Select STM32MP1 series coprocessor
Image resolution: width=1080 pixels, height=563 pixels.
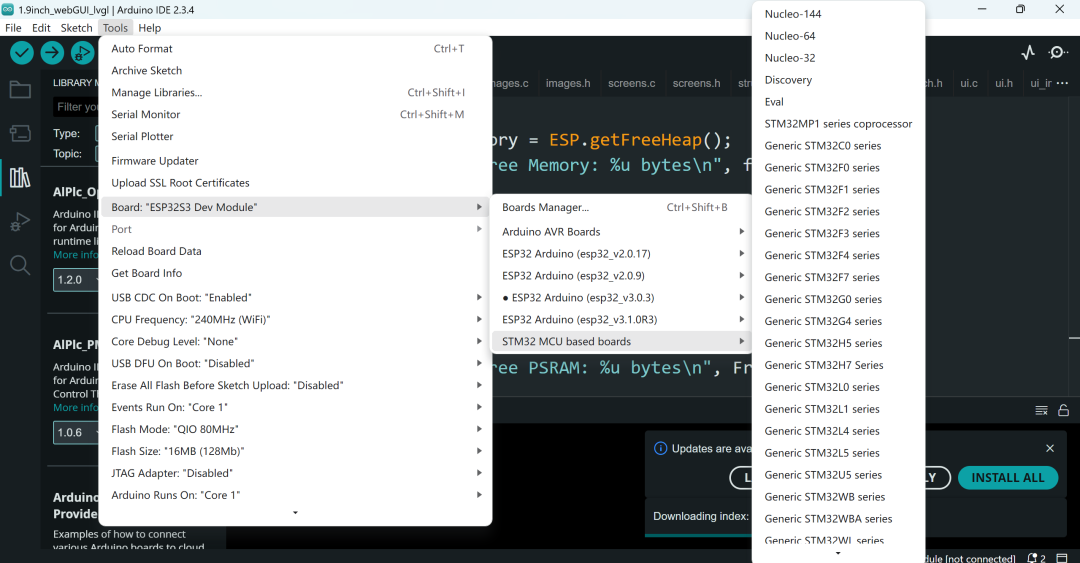[838, 124]
